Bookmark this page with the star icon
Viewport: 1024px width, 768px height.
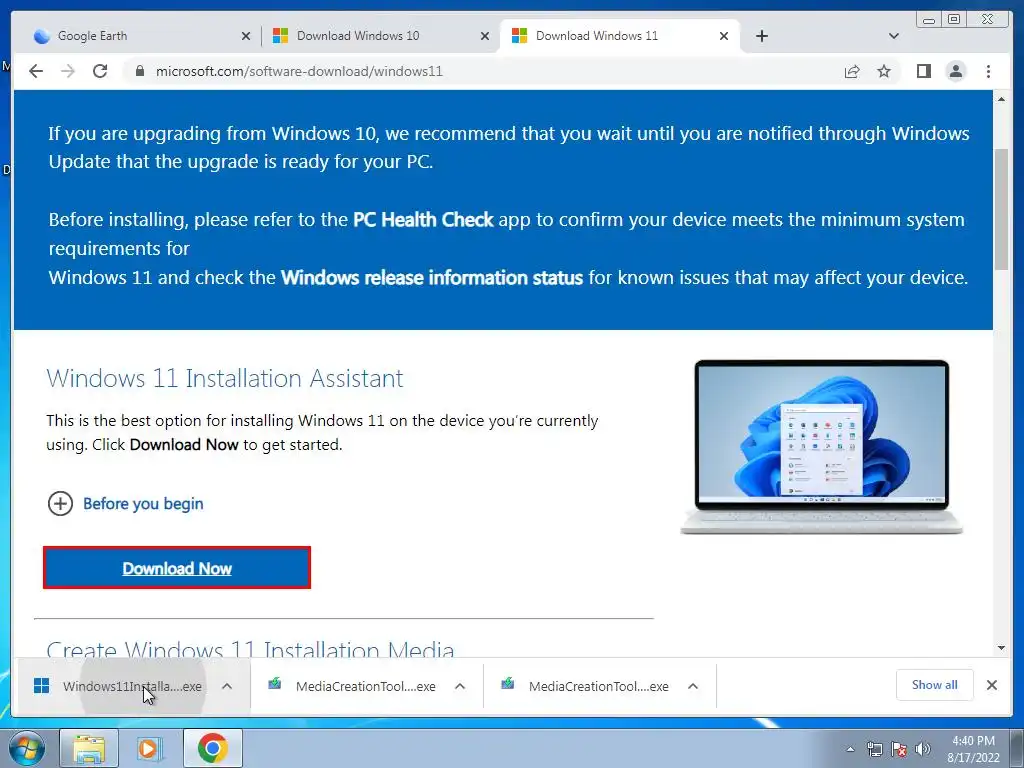coord(884,71)
